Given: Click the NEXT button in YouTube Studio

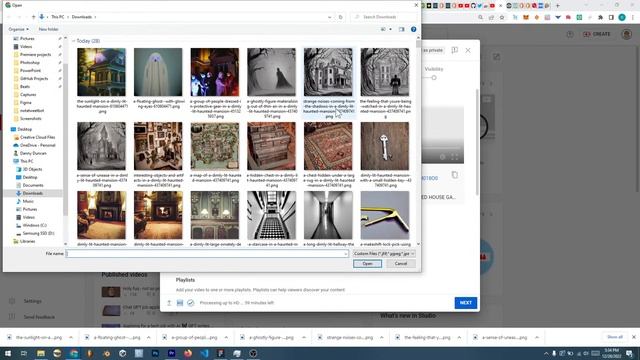Looking at the screenshot, I should click(466, 303).
